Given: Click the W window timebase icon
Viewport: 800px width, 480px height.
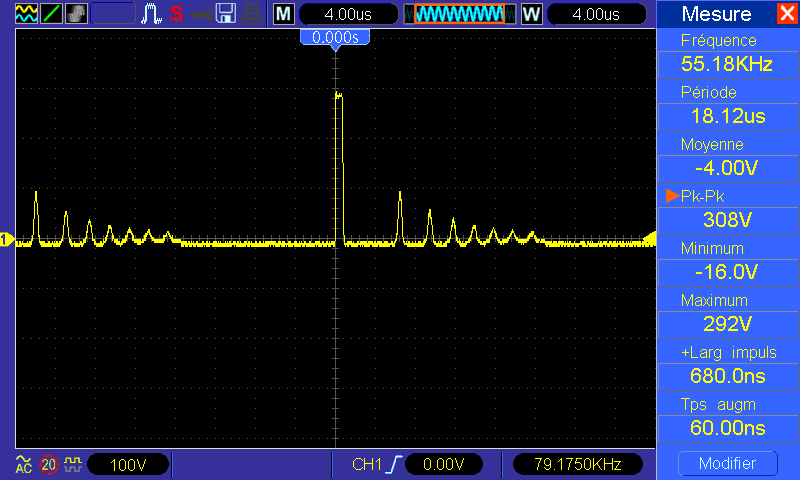Looking at the screenshot, I should pos(531,14).
